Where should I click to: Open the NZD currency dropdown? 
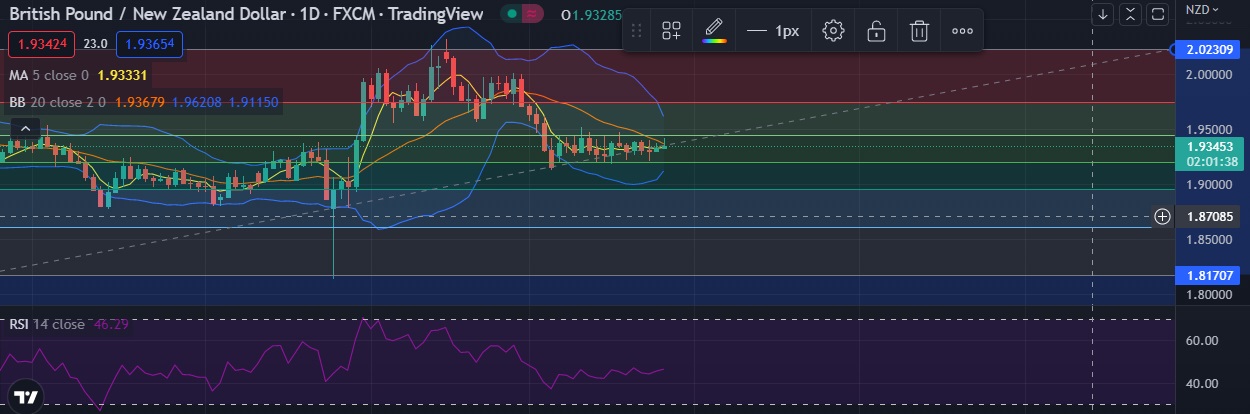1203,9
